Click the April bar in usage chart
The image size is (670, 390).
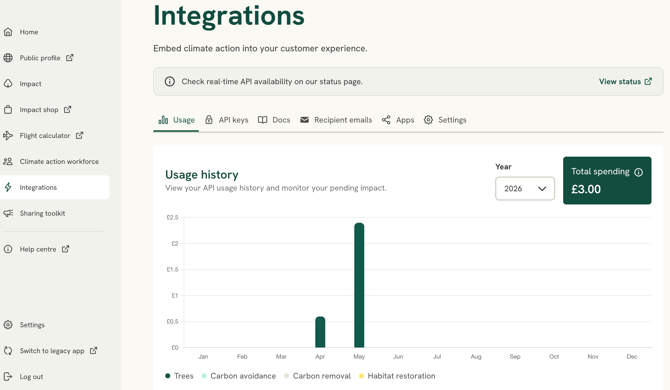[x=320, y=332]
